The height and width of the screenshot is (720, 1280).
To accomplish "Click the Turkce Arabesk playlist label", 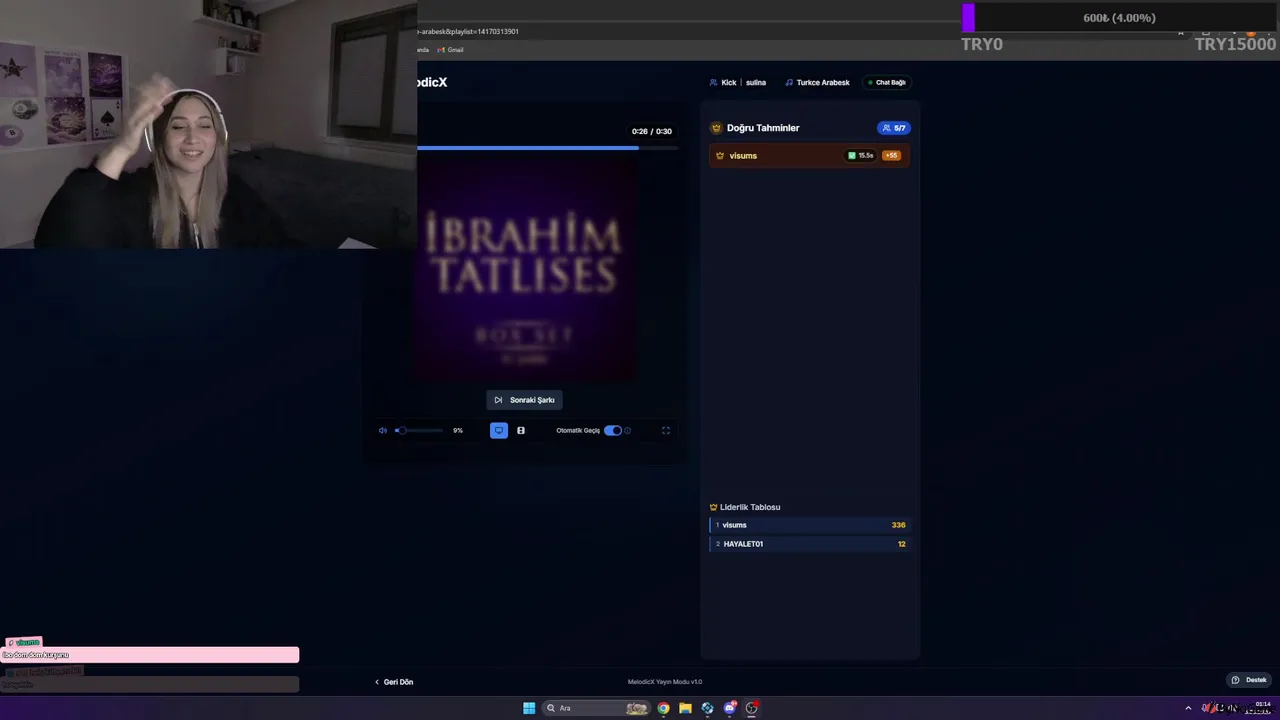I will pos(817,83).
